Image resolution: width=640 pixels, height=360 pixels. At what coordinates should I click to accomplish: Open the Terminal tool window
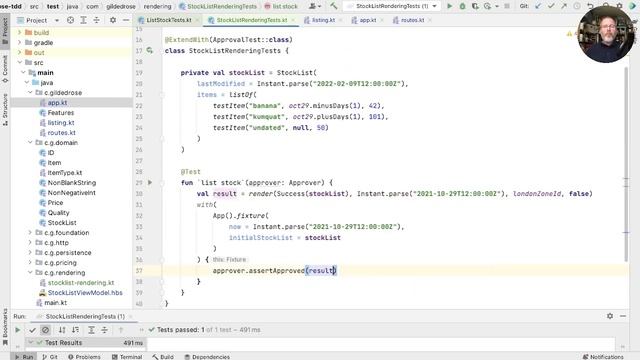pos(127,357)
